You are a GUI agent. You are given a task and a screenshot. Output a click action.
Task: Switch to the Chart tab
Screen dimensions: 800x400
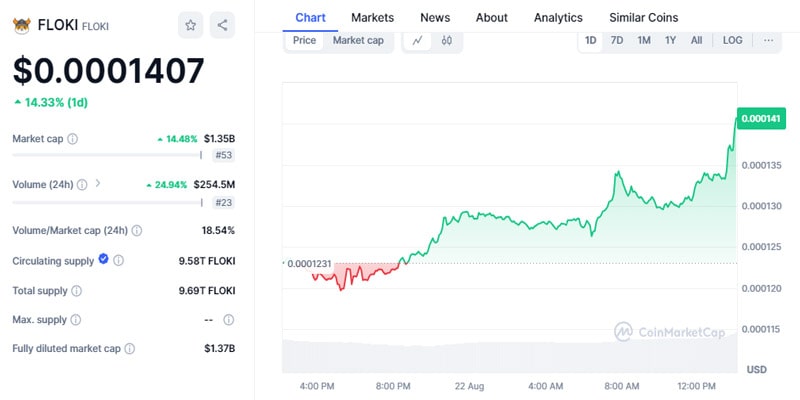310,18
